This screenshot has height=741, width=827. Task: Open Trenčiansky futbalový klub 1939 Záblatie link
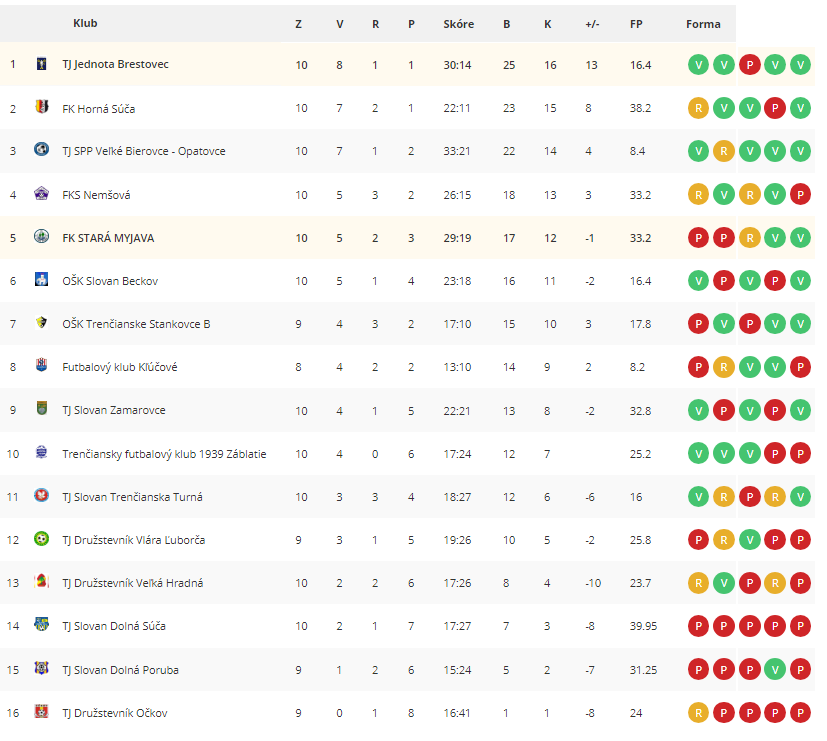[x=164, y=454]
